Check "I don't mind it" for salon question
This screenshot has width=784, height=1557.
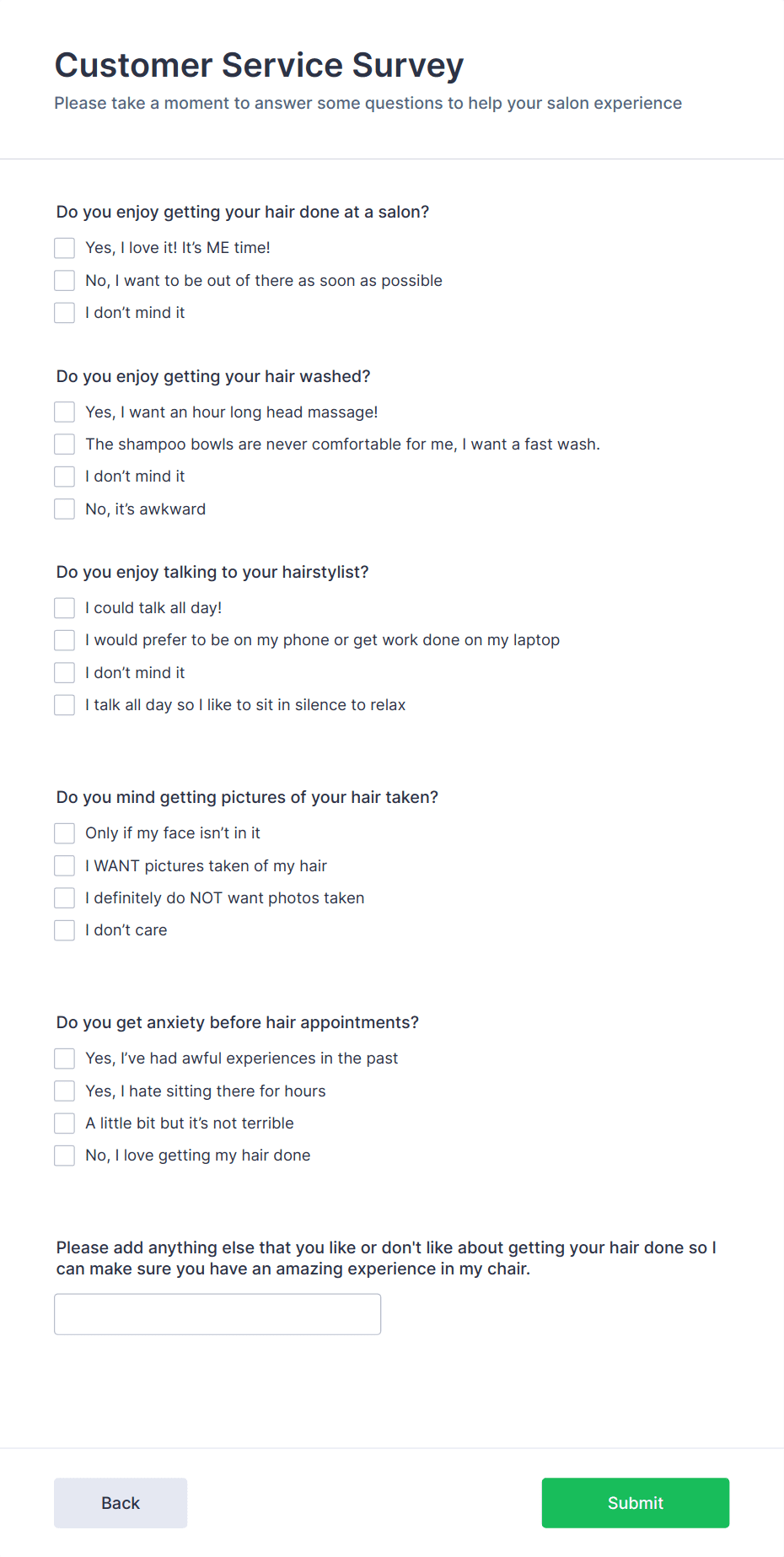point(64,312)
